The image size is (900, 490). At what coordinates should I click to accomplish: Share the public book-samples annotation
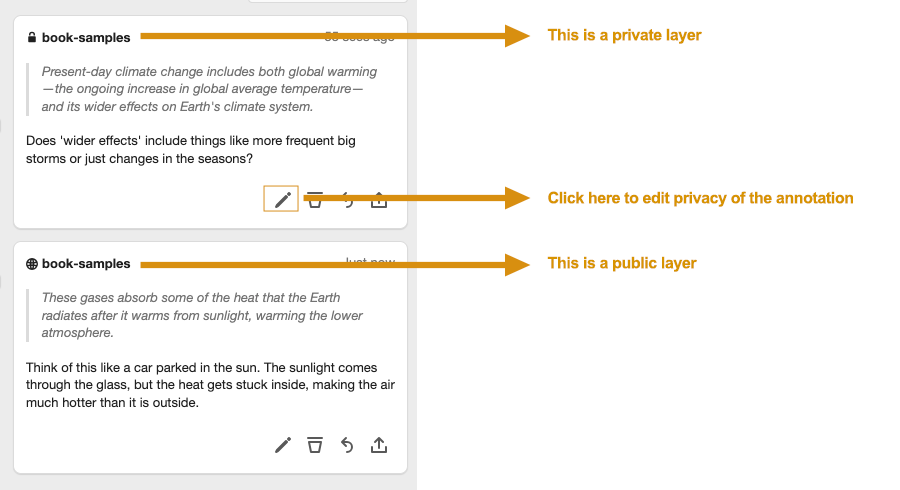point(379,445)
